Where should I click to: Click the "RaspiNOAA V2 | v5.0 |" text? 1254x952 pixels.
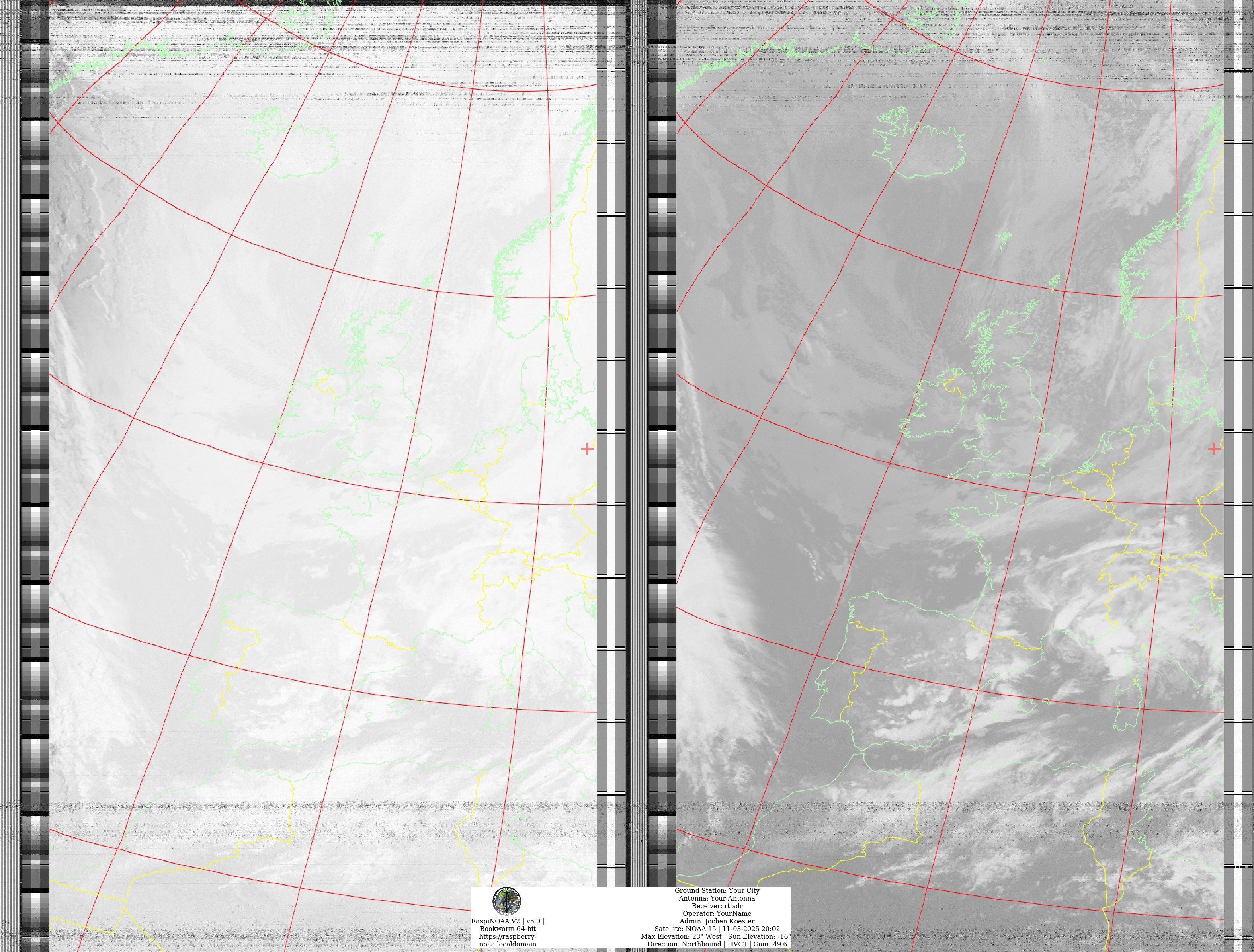point(507,921)
